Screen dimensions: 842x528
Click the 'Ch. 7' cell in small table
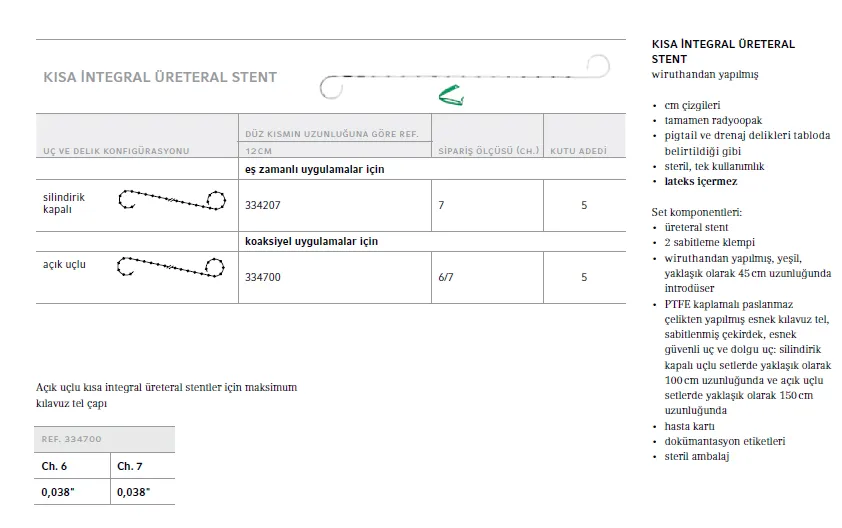pyautogui.click(x=129, y=466)
